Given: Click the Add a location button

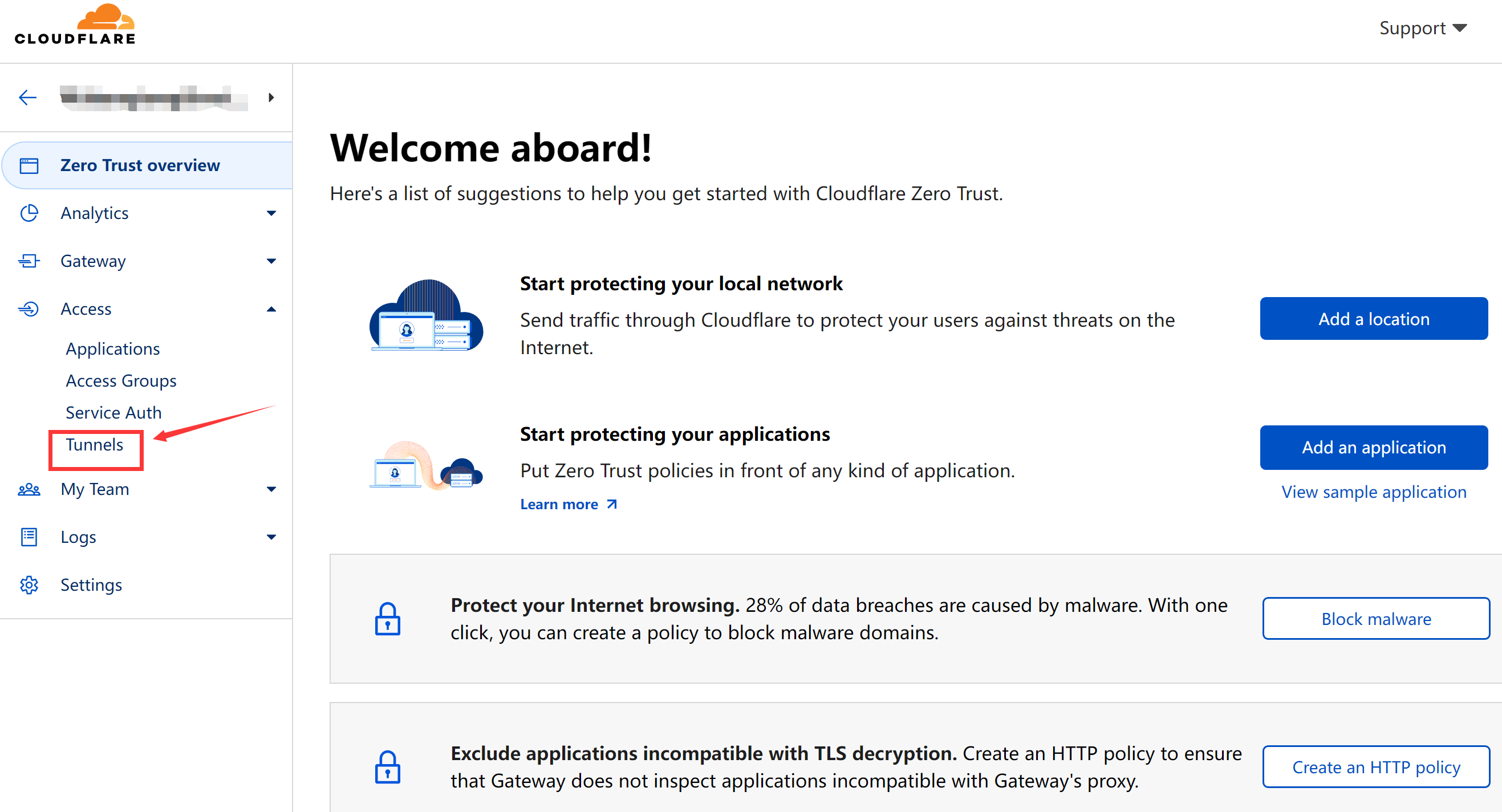Looking at the screenshot, I should [x=1374, y=319].
